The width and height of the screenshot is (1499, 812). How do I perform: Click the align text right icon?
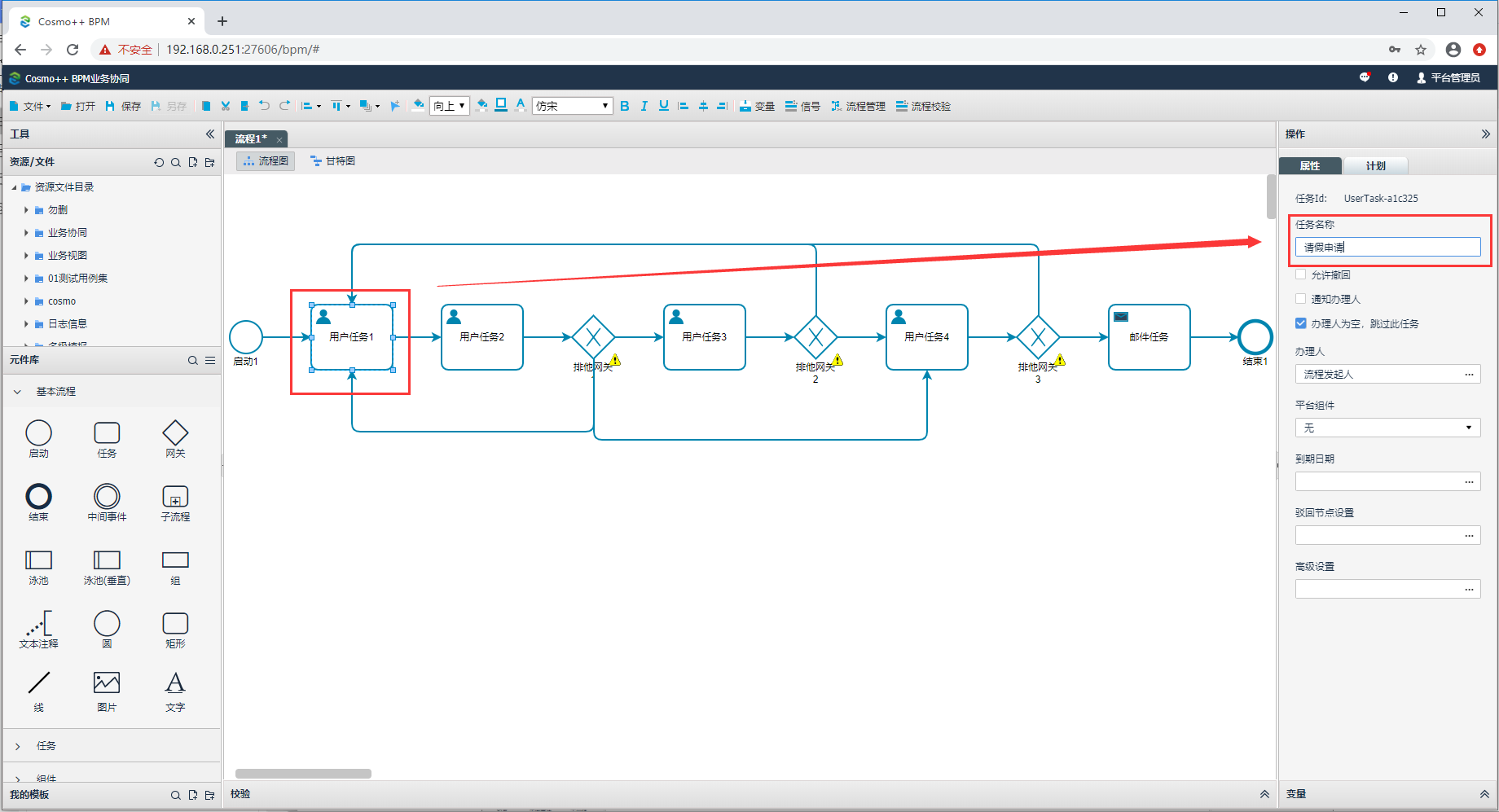point(722,106)
